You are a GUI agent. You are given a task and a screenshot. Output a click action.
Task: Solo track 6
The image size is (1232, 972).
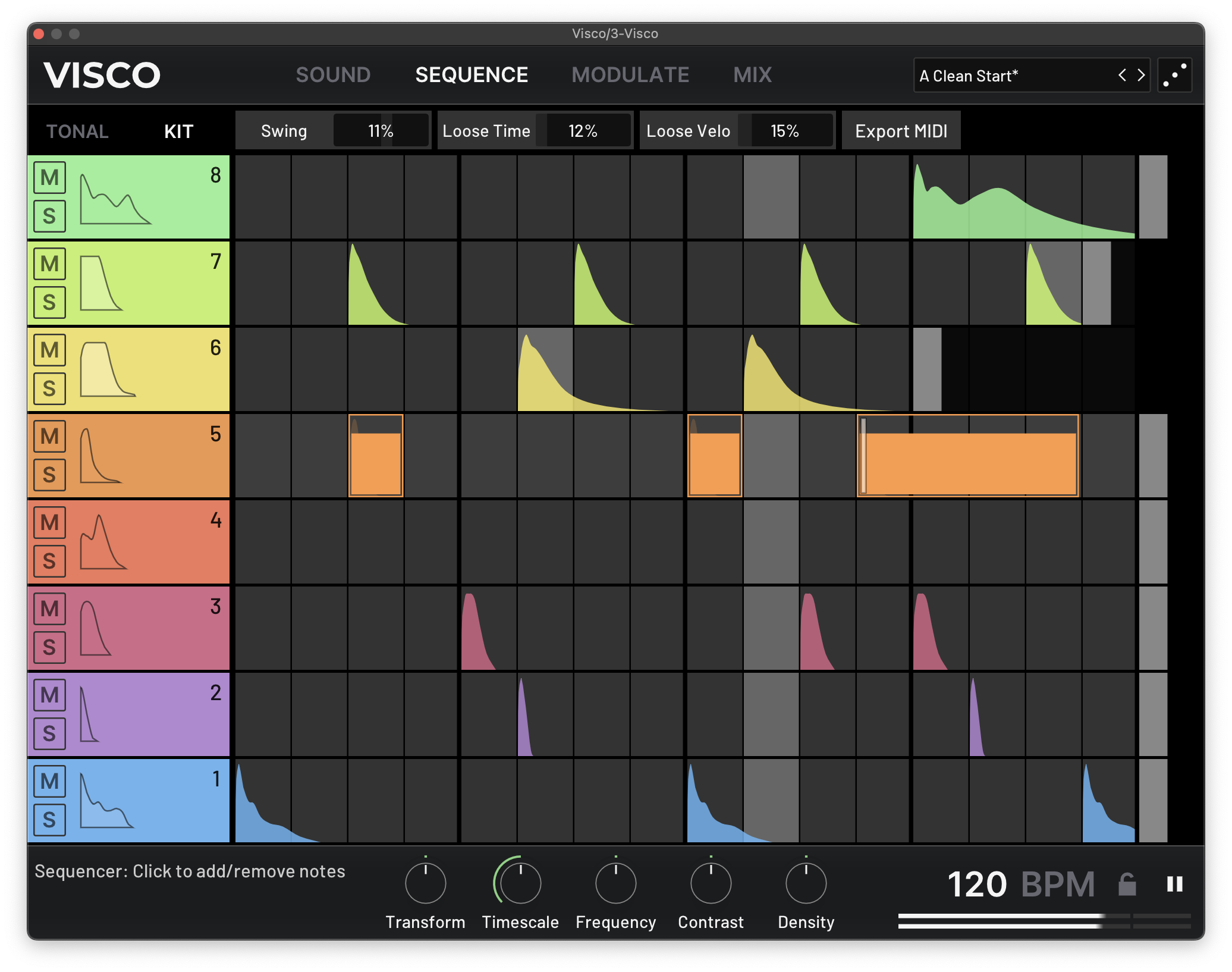point(49,388)
